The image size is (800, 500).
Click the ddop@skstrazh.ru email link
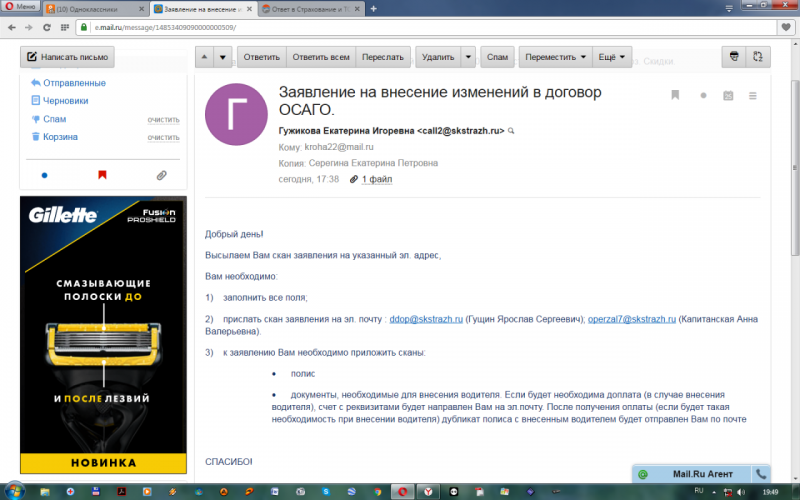[426, 319]
